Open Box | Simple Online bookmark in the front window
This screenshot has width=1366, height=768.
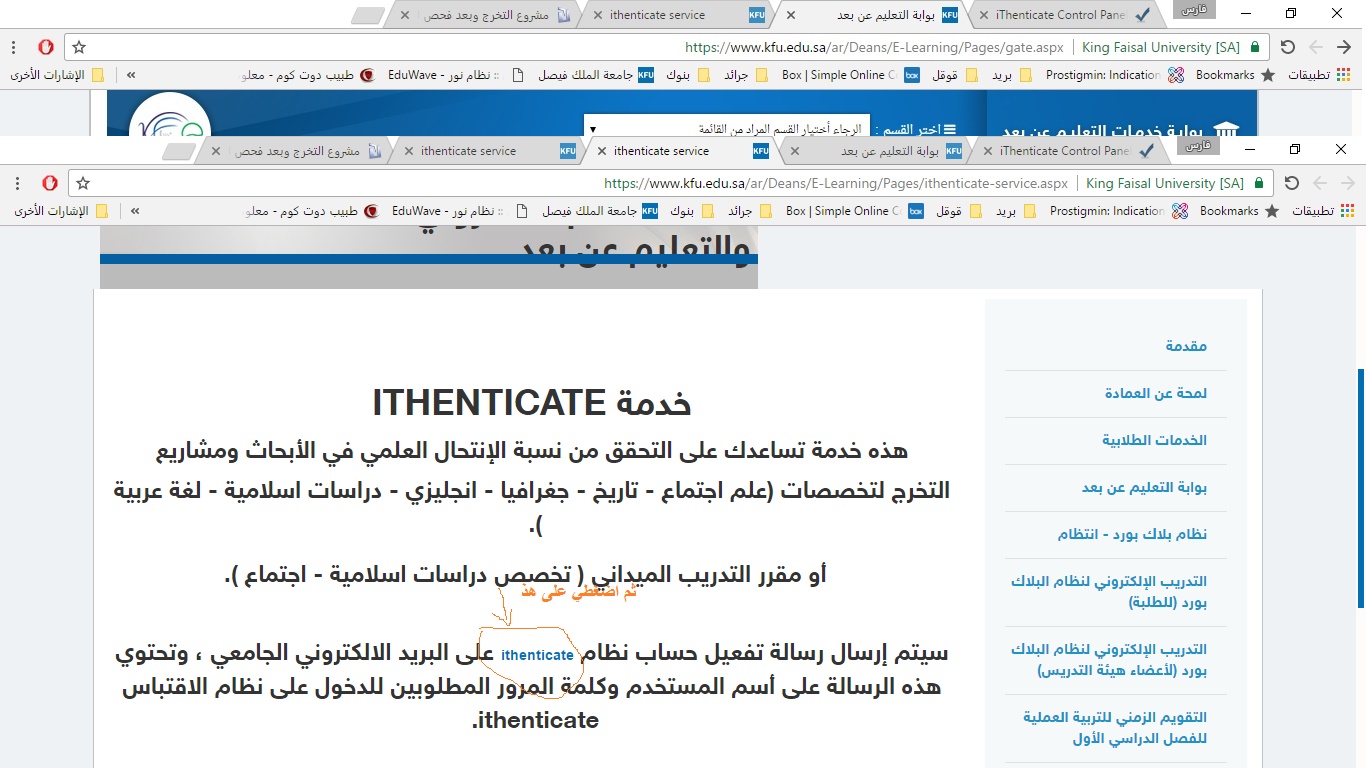pos(854,211)
